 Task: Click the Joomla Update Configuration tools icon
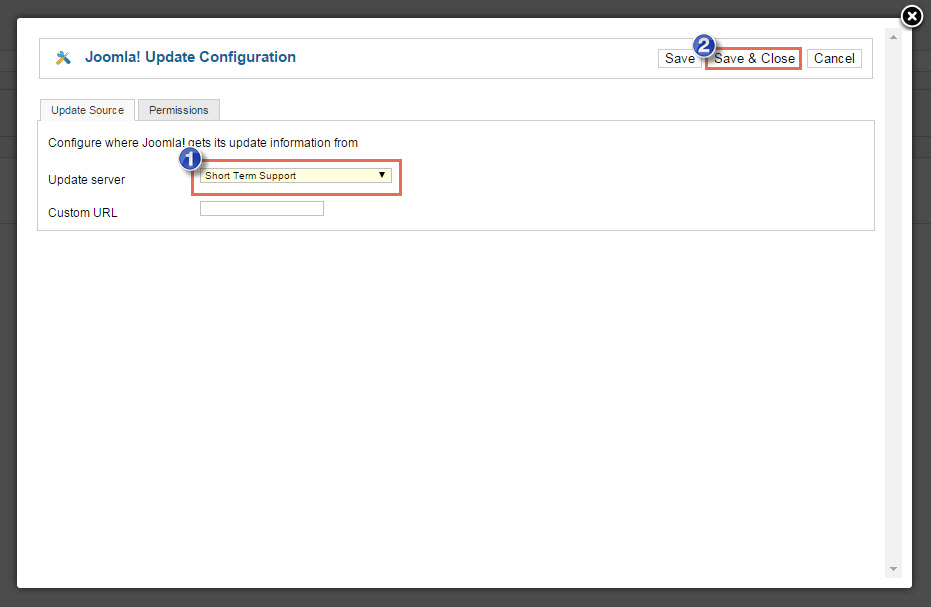(63, 58)
